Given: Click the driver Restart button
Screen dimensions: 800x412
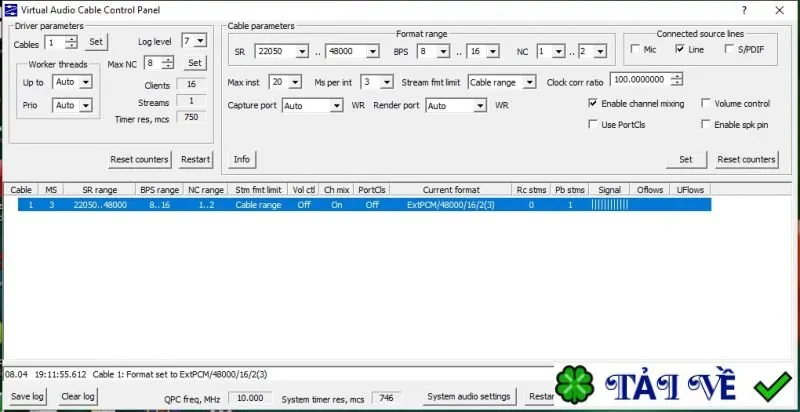Looking at the screenshot, I should (195, 159).
